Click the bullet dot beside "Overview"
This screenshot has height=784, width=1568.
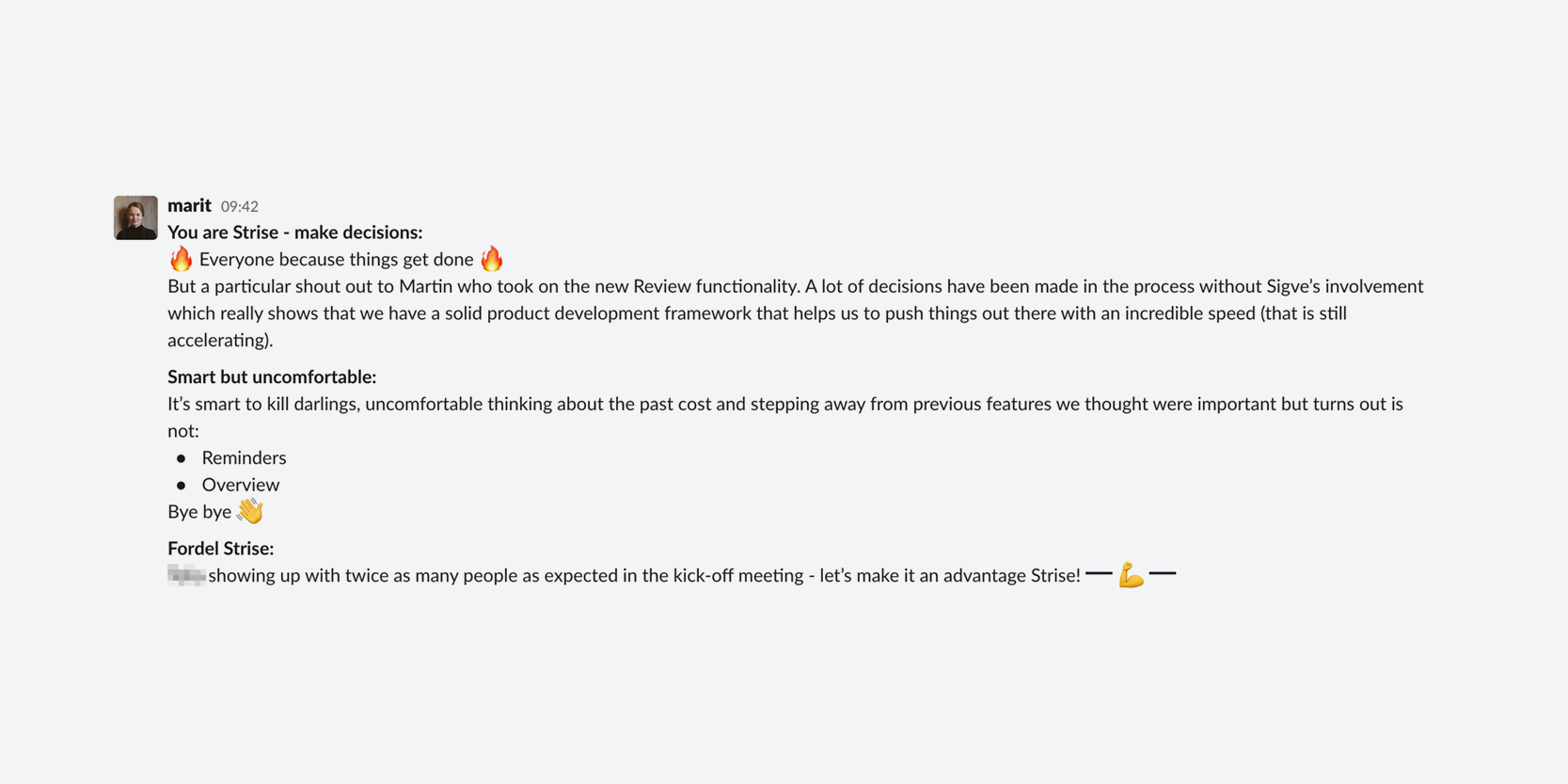[182, 486]
